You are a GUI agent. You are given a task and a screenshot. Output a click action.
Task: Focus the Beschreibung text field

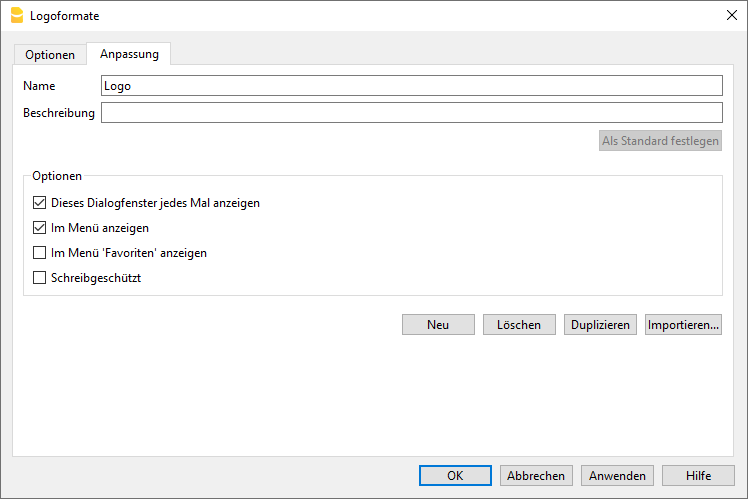click(411, 113)
